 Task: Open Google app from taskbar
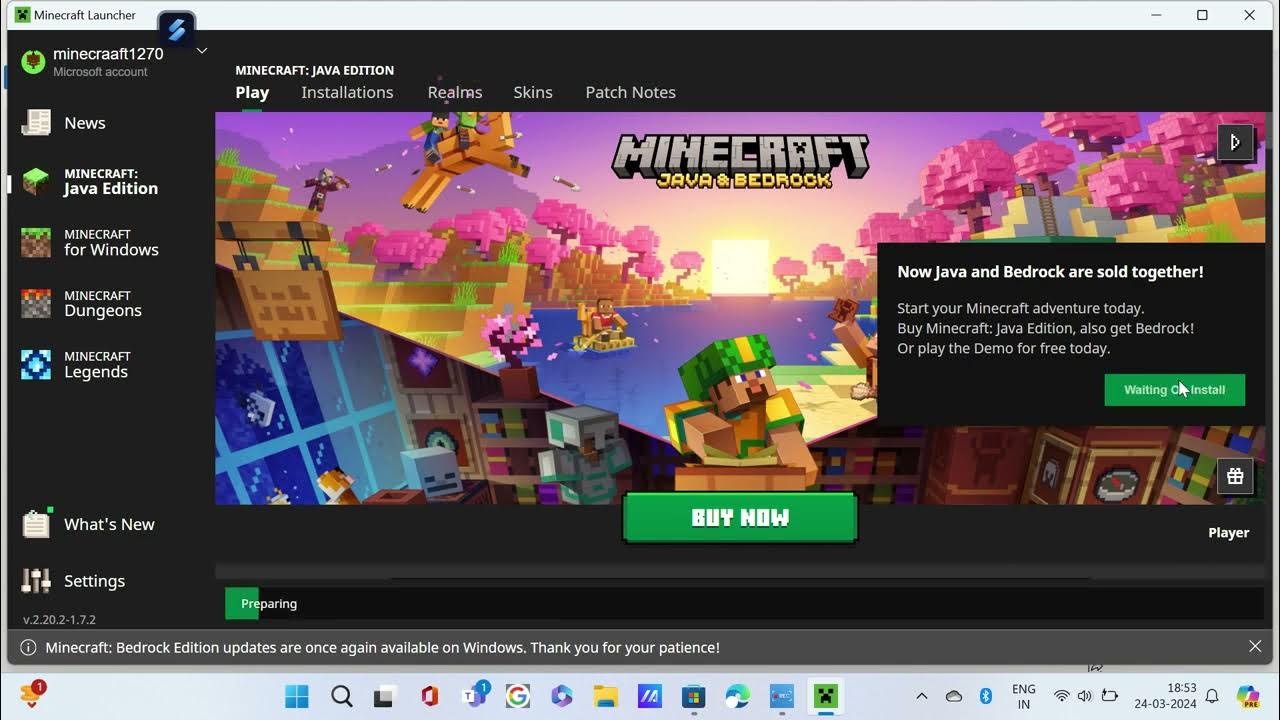coord(518,696)
